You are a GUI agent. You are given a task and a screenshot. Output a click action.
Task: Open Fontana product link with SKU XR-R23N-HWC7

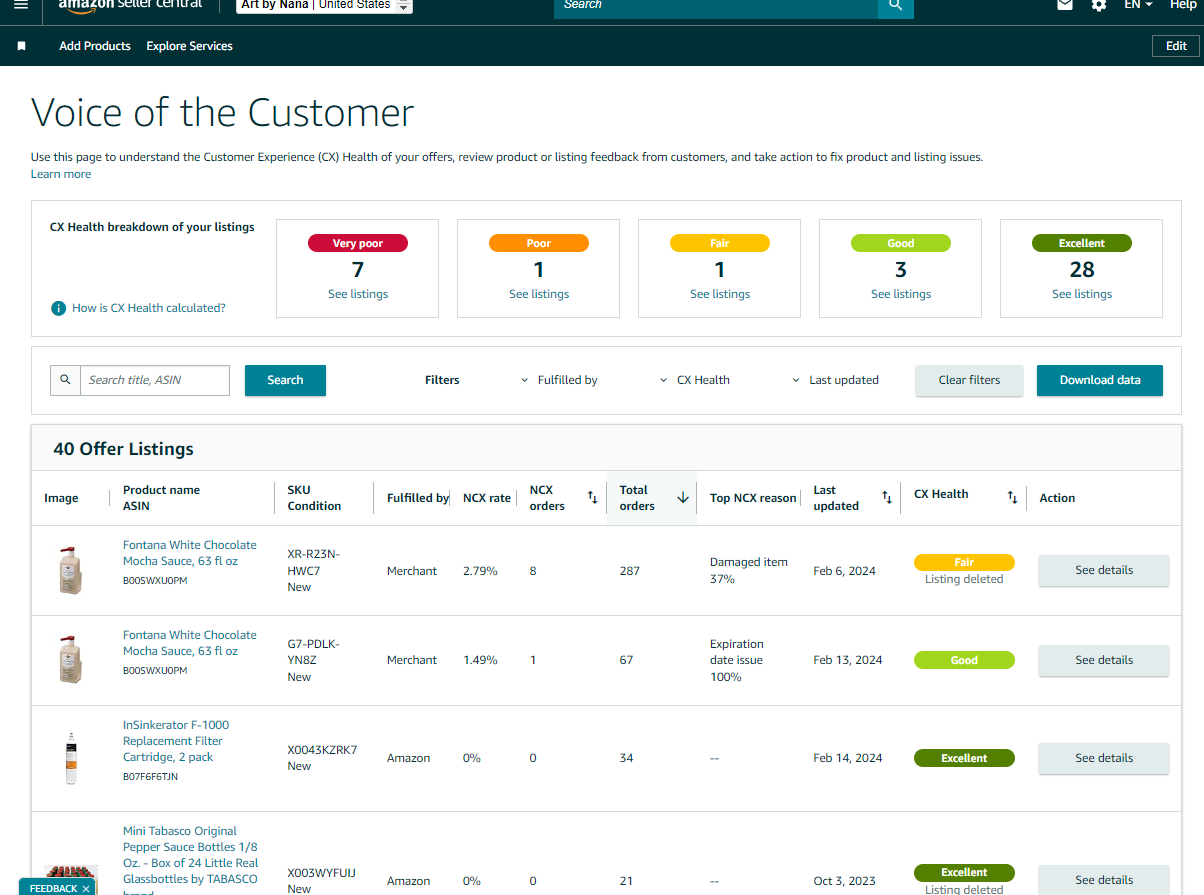tap(190, 553)
